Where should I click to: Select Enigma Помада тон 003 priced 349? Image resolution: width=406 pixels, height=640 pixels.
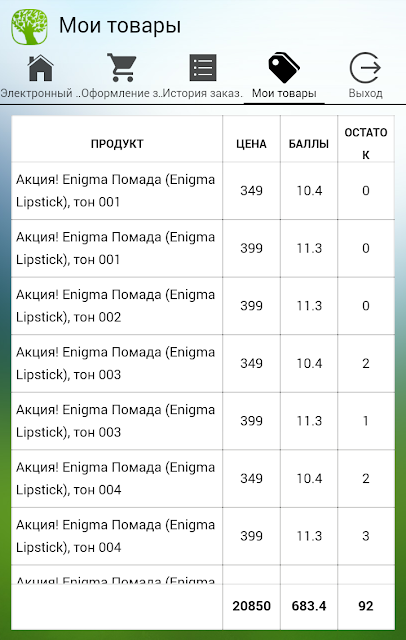[203, 363]
